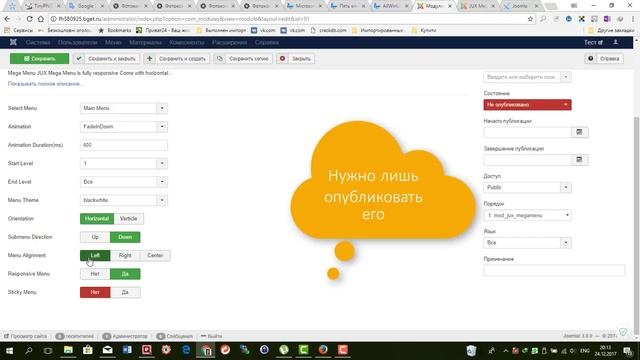Open Animation dropdown showing FadeInDown

click(x=124, y=127)
